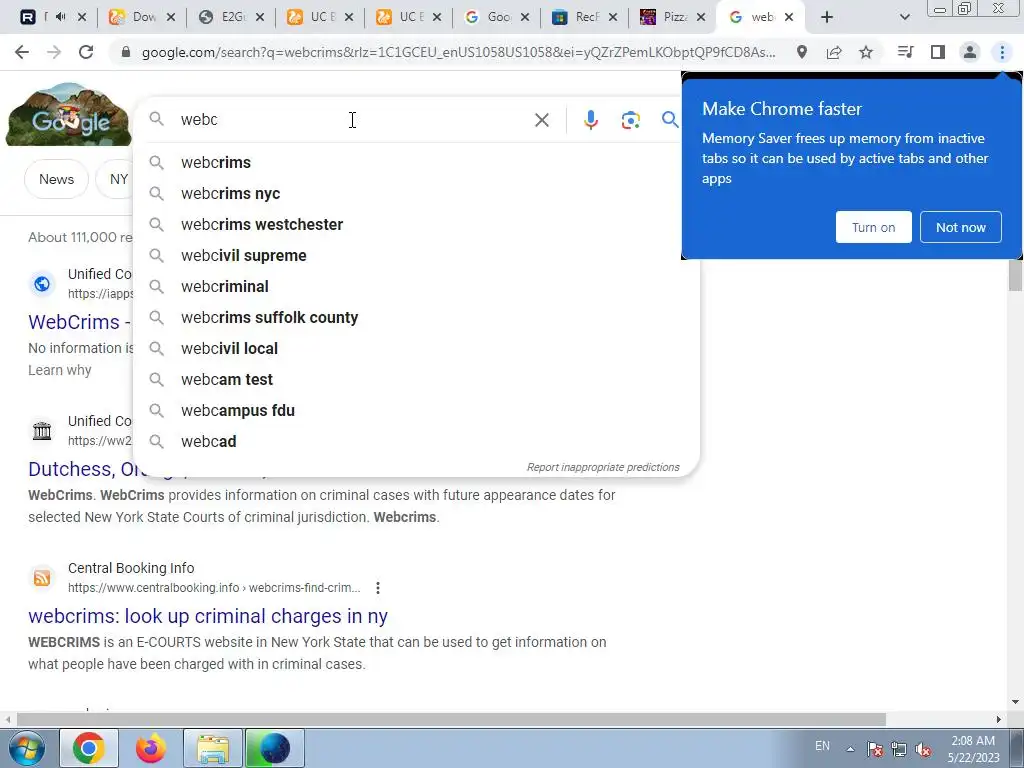The image size is (1024, 768).
Task: Start voice search with the microphone
Action: (590, 120)
